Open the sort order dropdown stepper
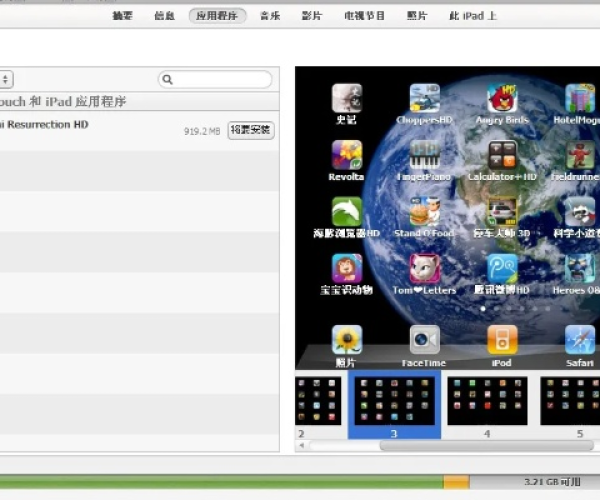The height and width of the screenshot is (500, 600). click(x=6, y=79)
